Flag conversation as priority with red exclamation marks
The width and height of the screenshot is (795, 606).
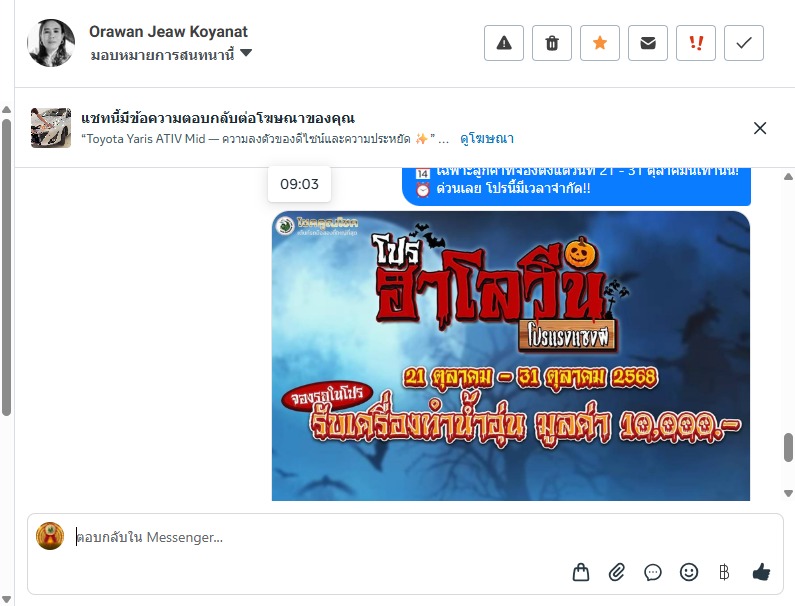pyautogui.click(x=696, y=43)
